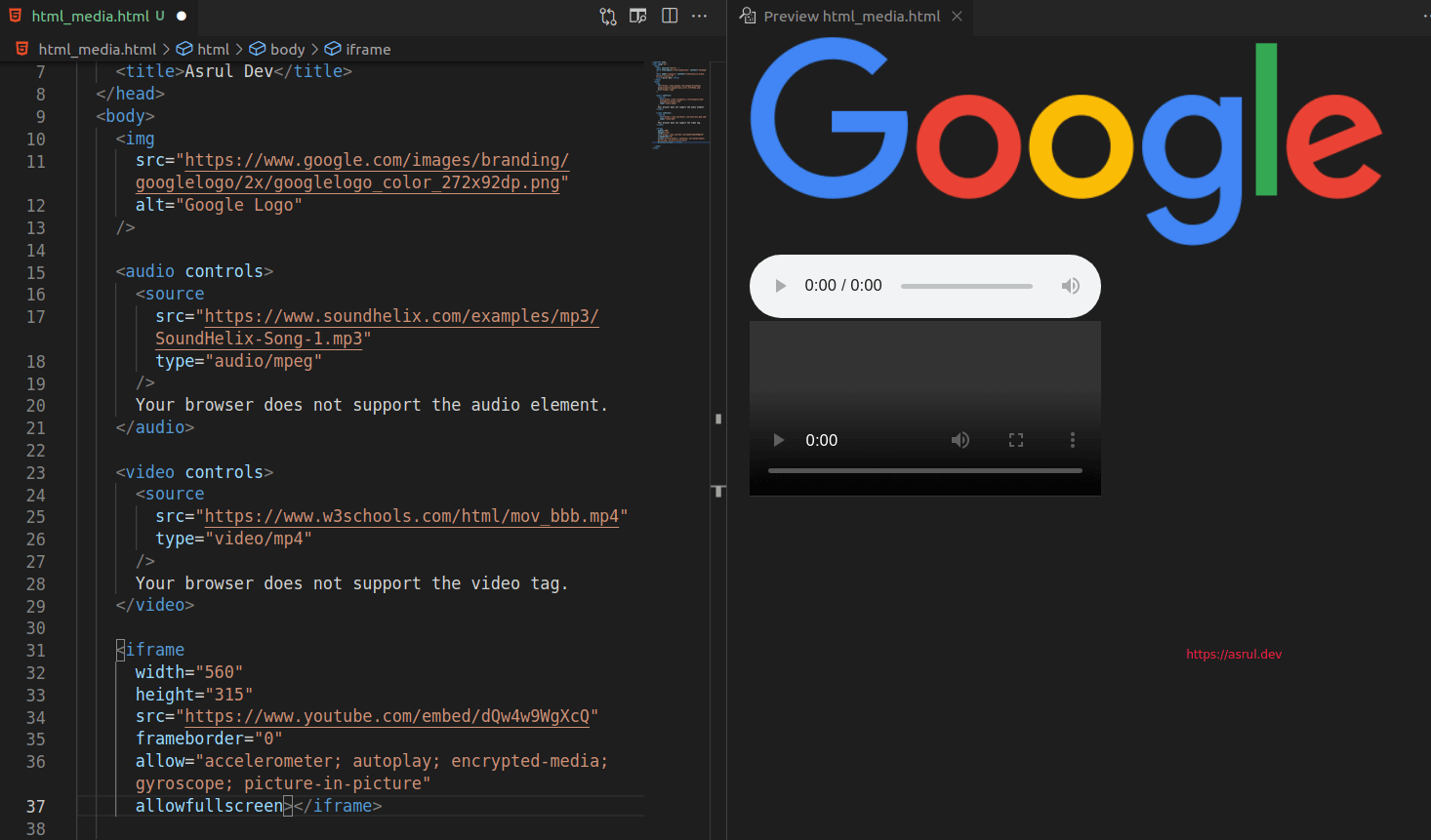
Task: Seek on the video progress bar
Action: tap(925, 470)
